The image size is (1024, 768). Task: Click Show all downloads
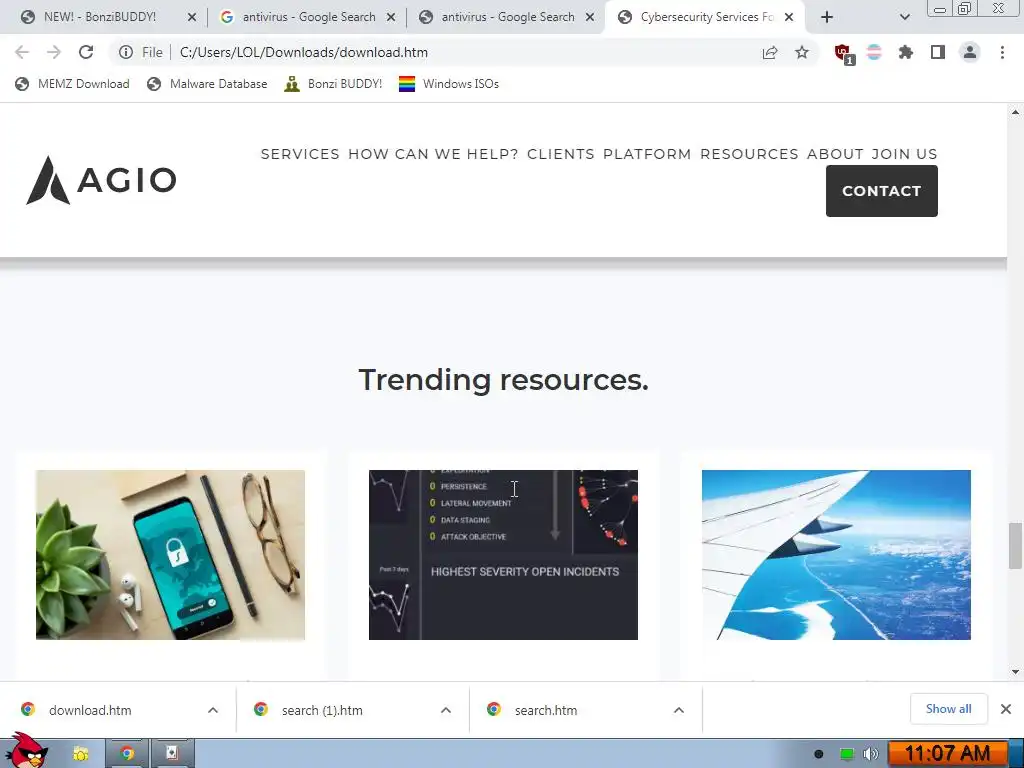(948, 709)
